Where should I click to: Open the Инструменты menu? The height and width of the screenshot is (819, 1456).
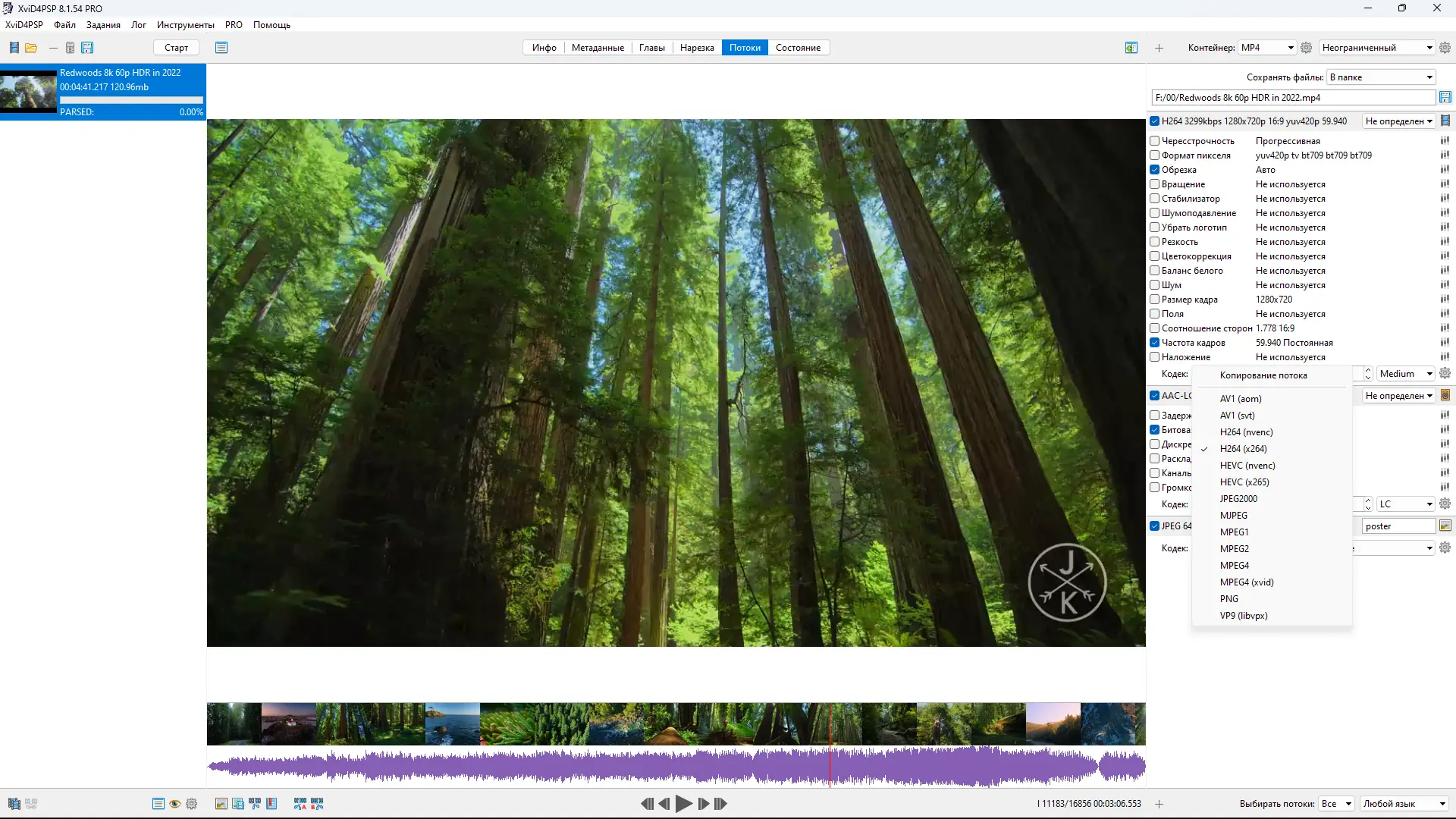185,25
